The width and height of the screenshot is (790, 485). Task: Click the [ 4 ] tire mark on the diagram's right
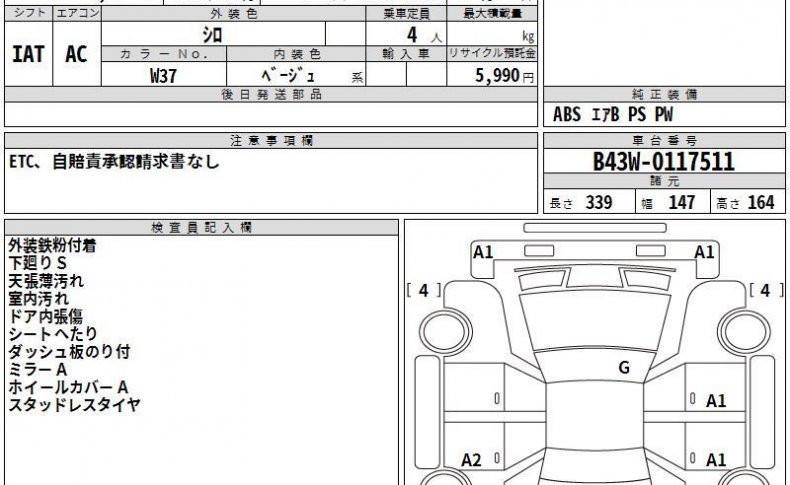[x=765, y=291]
